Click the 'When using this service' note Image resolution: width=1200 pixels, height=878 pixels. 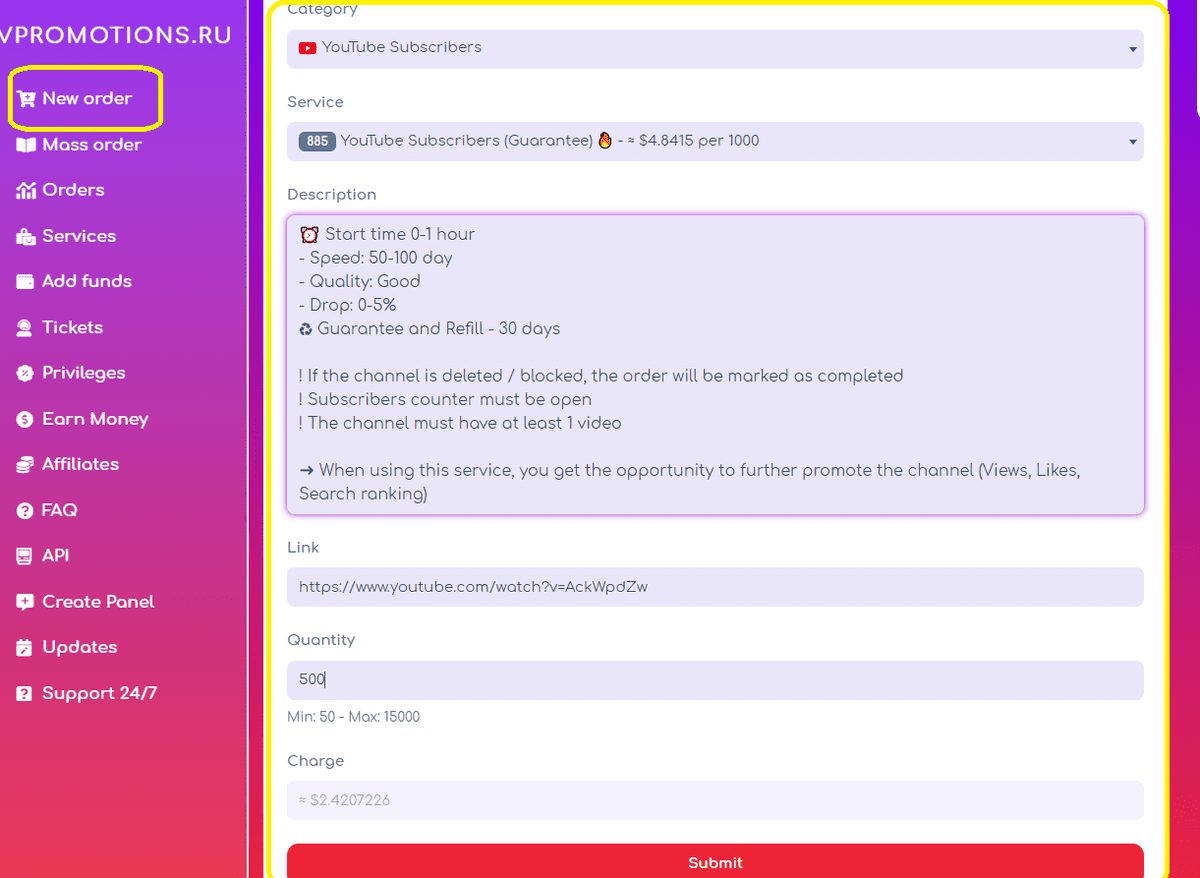(x=690, y=482)
